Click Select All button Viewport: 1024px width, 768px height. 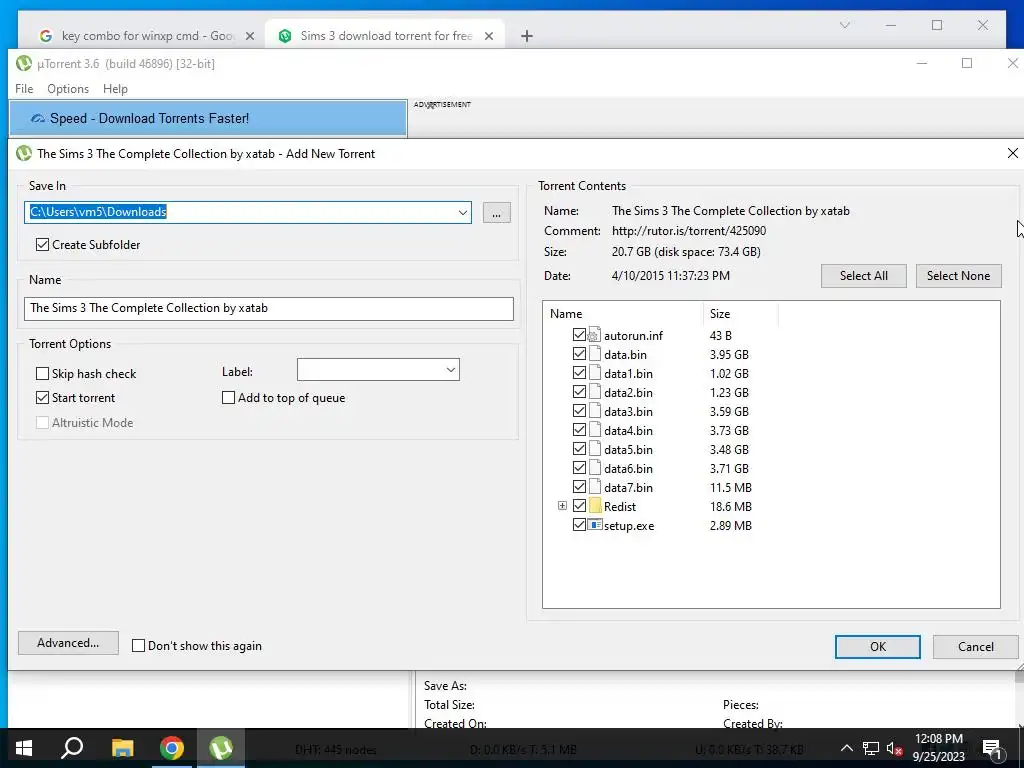(x=863, y=276)
